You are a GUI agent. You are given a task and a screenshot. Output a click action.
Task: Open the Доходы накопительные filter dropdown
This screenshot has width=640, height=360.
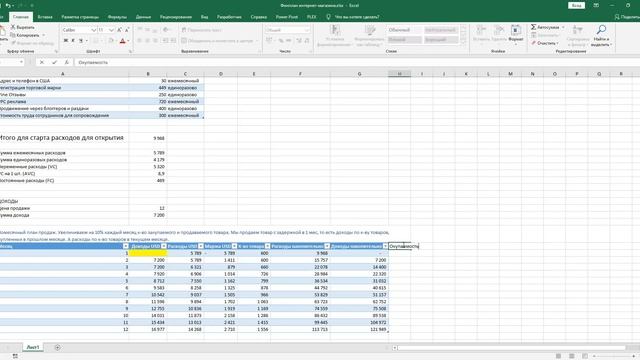coord(385,246)
